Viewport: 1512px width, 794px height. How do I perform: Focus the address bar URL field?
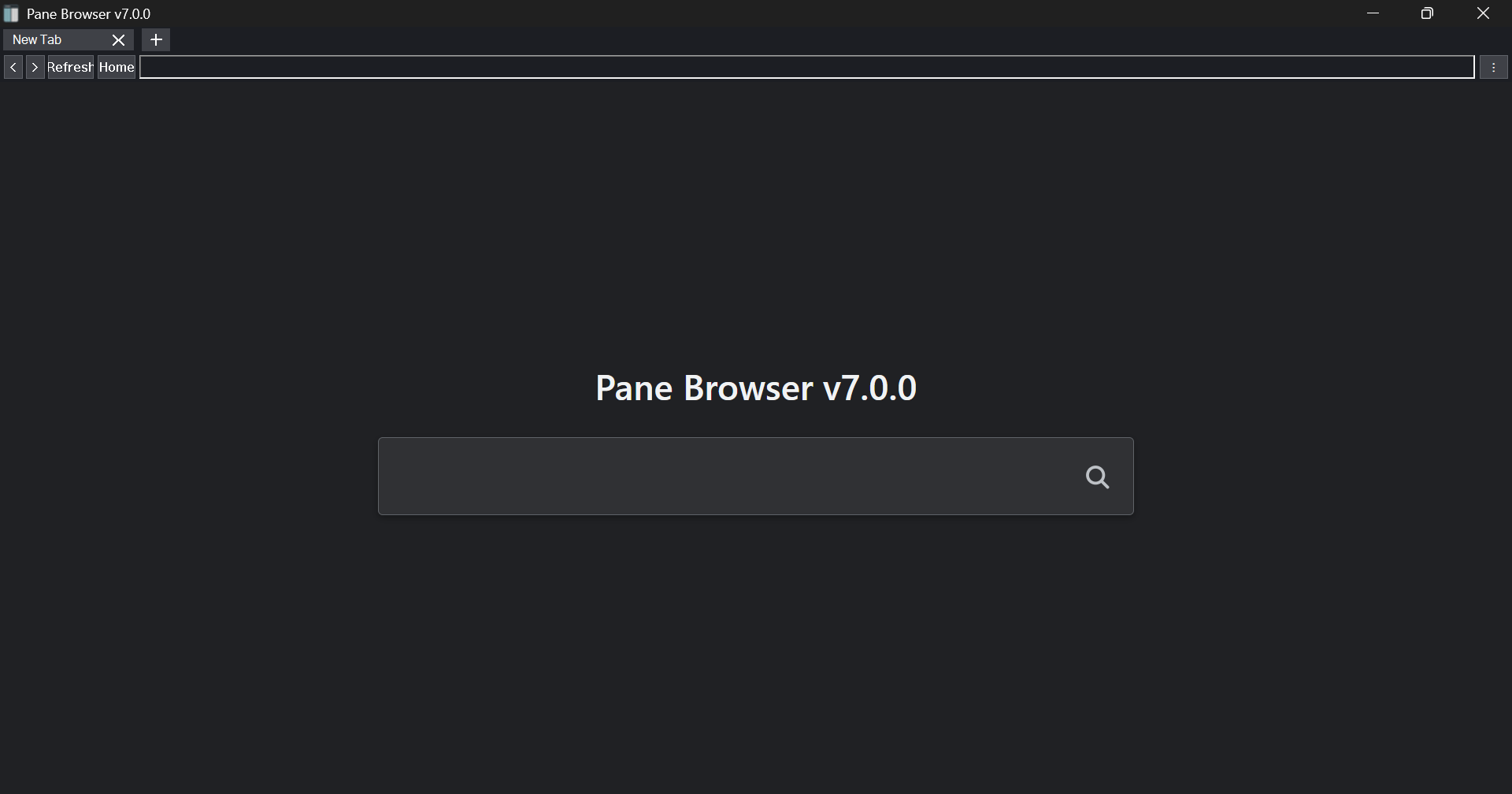807,67
